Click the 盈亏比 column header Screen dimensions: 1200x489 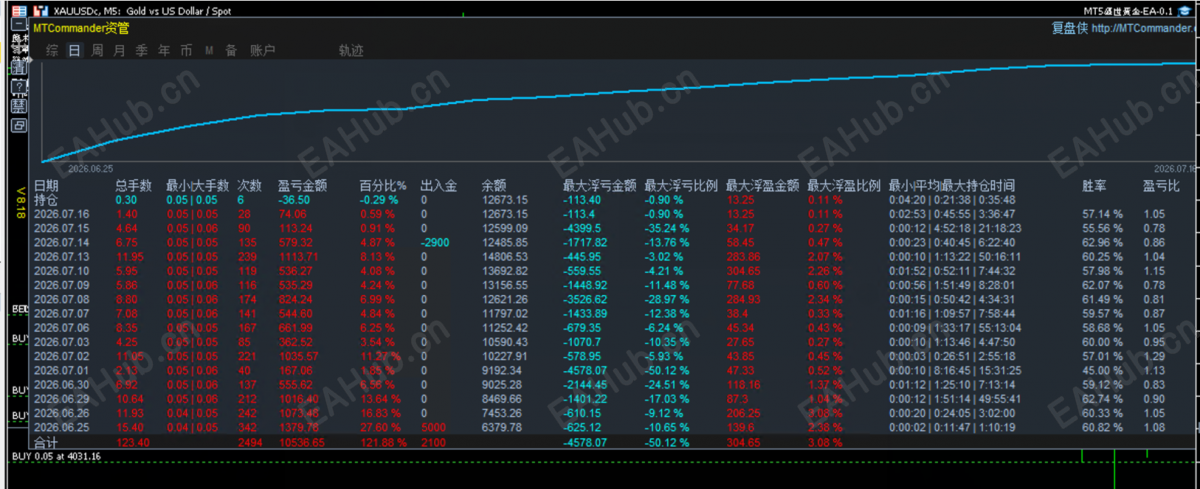1161,186
